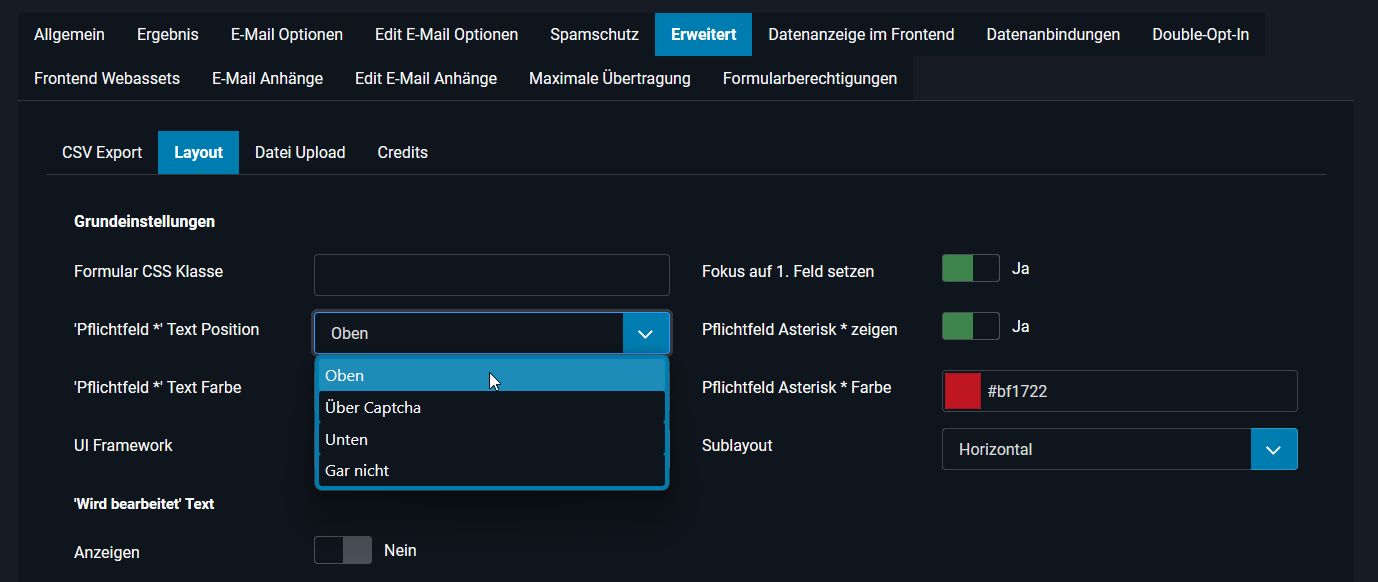Disable 'Pflichtfeld Asterisk * zeigen' switch
Viewport: 1378px width, 582px height.
tap(970, 326)
